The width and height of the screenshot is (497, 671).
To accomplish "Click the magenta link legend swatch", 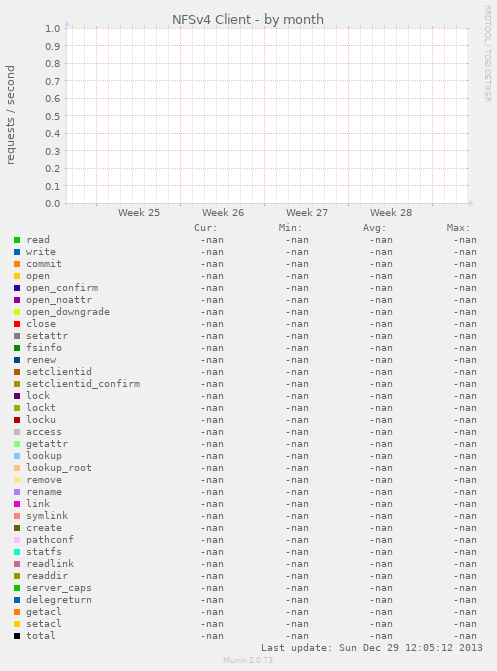I will coord(17,504).
